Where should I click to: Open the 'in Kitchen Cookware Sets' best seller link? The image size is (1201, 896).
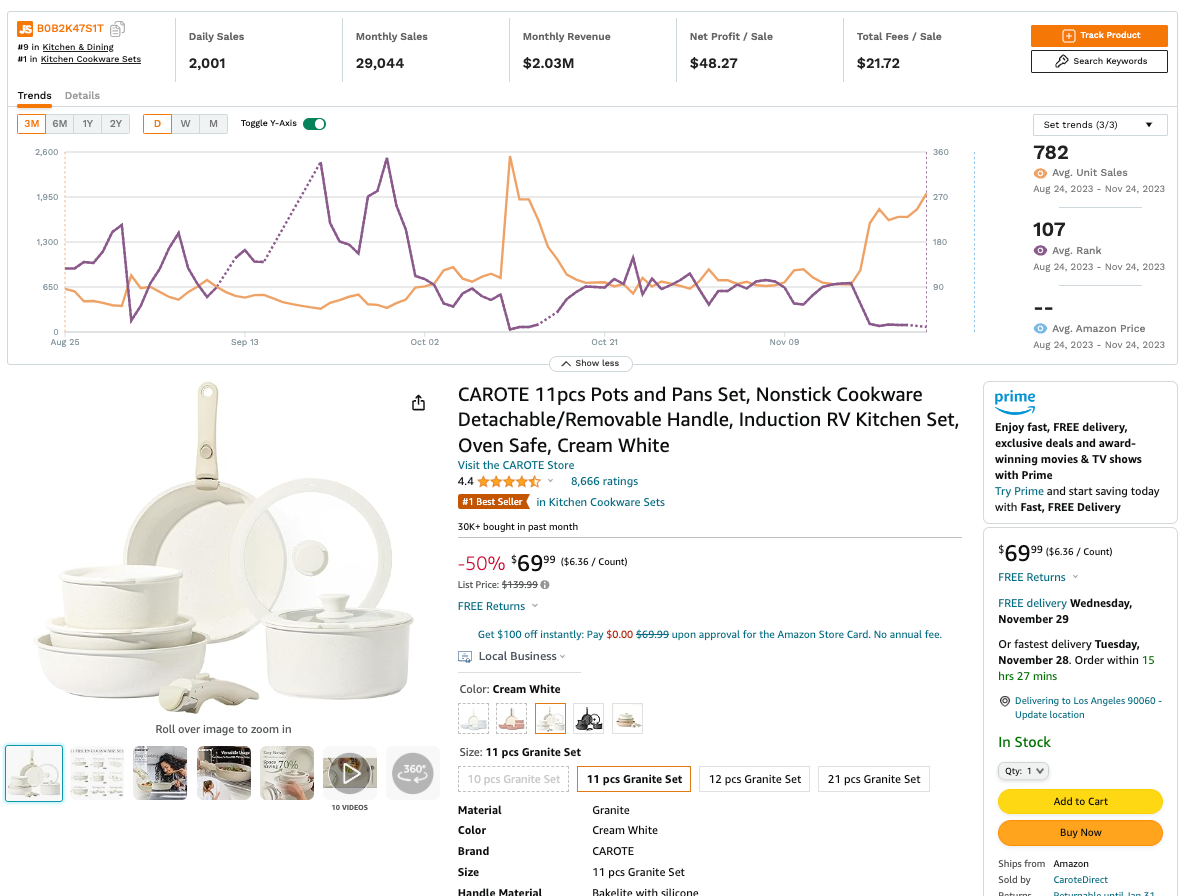click(601, 502)
